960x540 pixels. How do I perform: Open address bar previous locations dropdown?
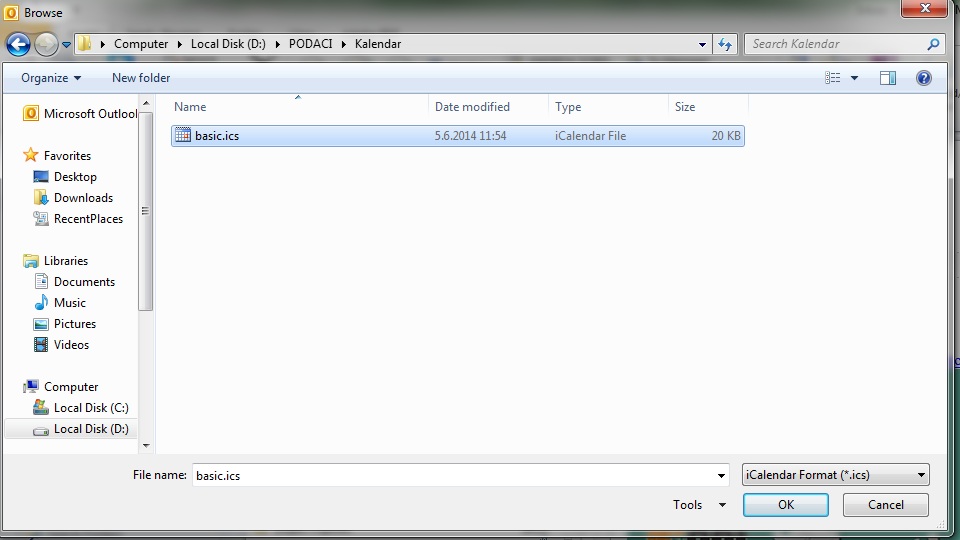[702, 44]
